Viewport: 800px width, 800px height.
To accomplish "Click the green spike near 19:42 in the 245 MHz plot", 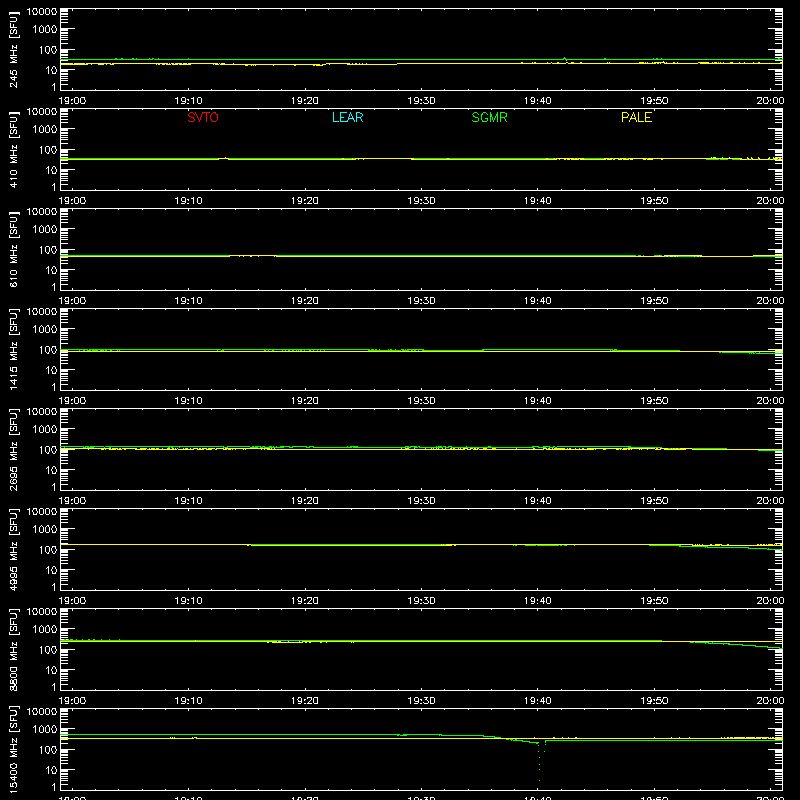I will [x=564, y=59].
